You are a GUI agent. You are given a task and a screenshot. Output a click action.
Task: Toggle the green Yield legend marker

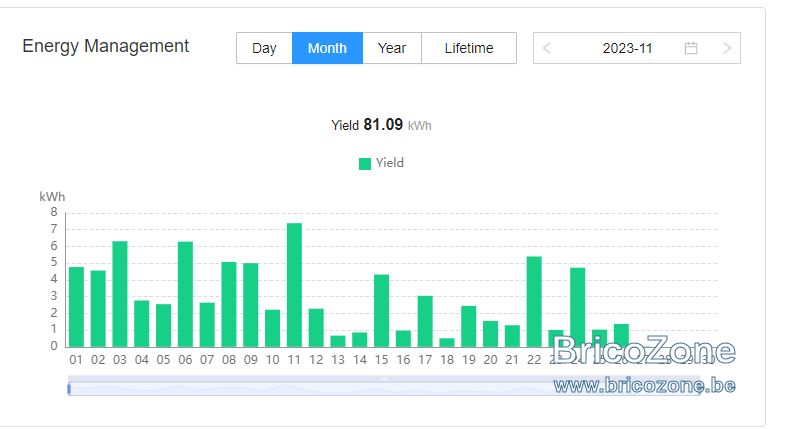click(x=365, y=163)
